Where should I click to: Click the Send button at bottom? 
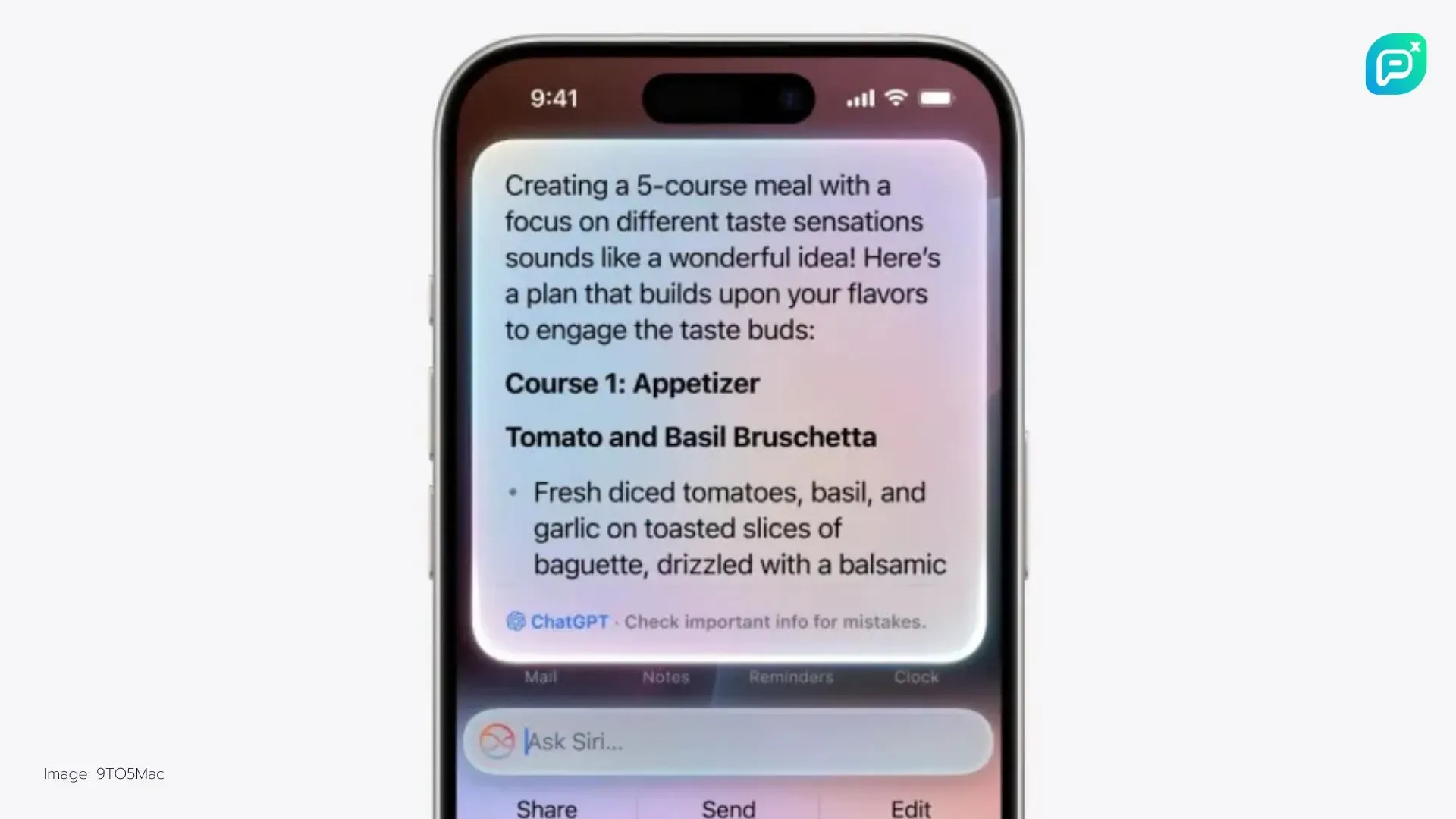pyautogui.click(x=728, y=808)
